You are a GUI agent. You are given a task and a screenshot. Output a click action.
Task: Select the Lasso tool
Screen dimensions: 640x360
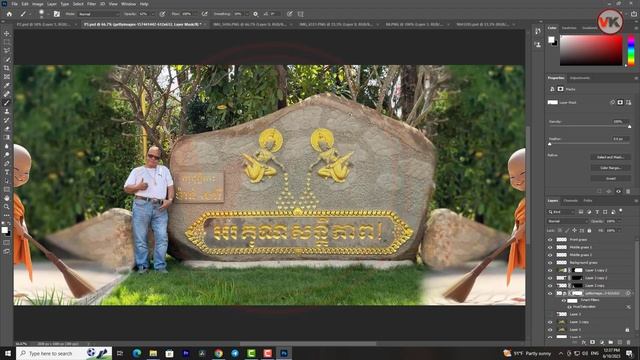tap(7, 51)
